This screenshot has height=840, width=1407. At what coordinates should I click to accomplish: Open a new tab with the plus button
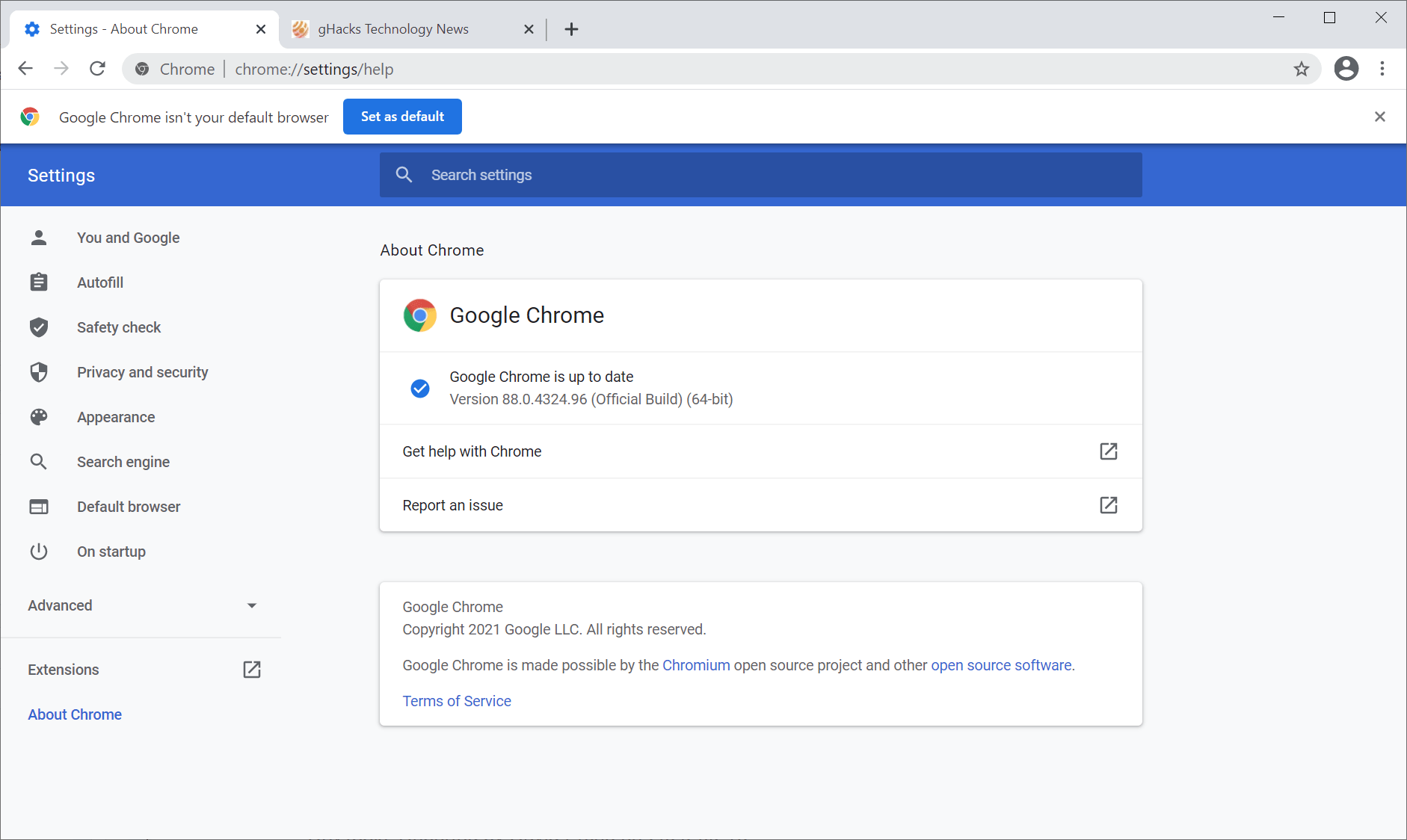571,29
